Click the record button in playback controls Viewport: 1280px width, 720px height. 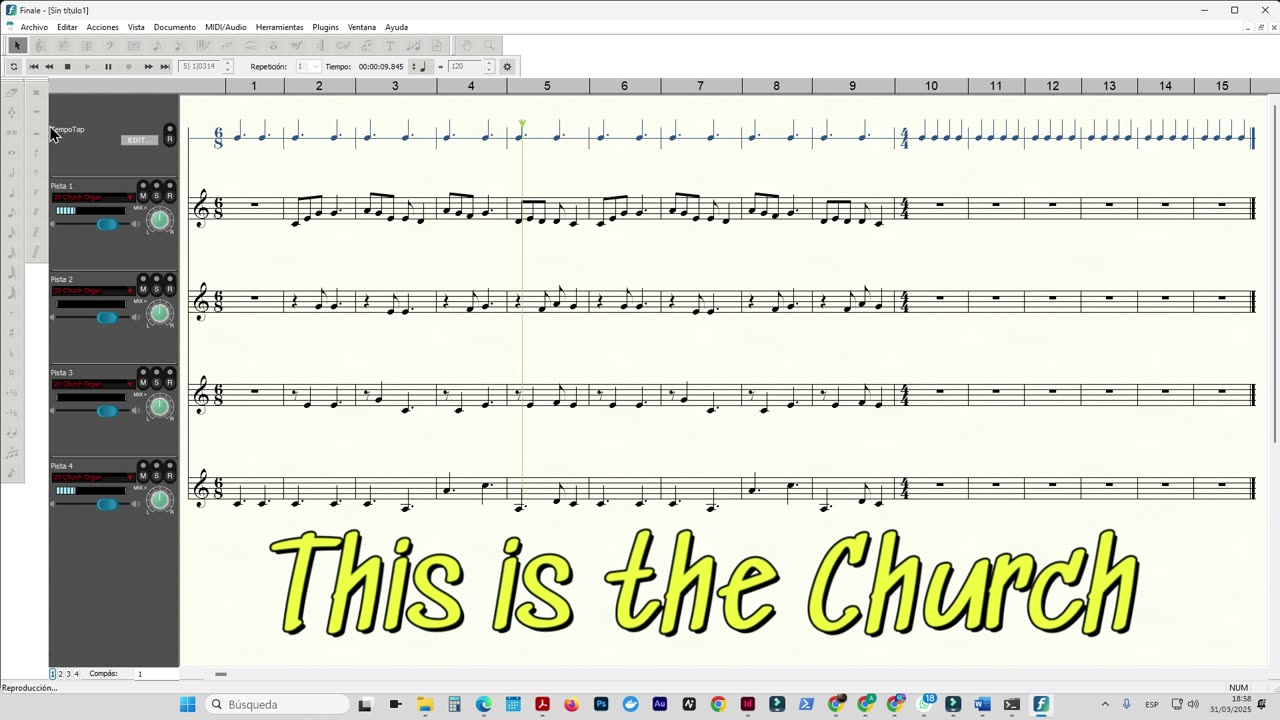point(129,67)
